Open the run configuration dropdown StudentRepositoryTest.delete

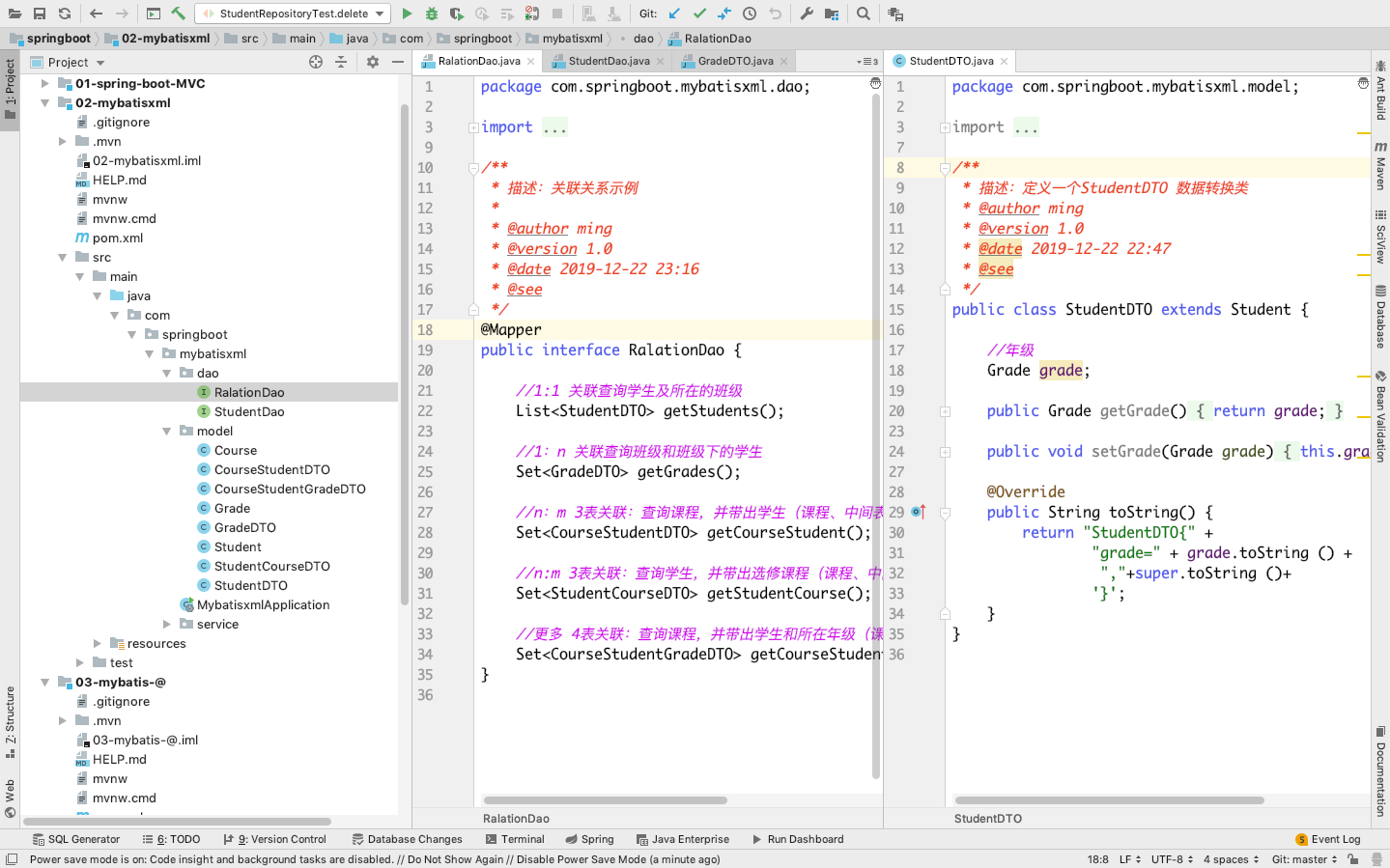(293, 14)
